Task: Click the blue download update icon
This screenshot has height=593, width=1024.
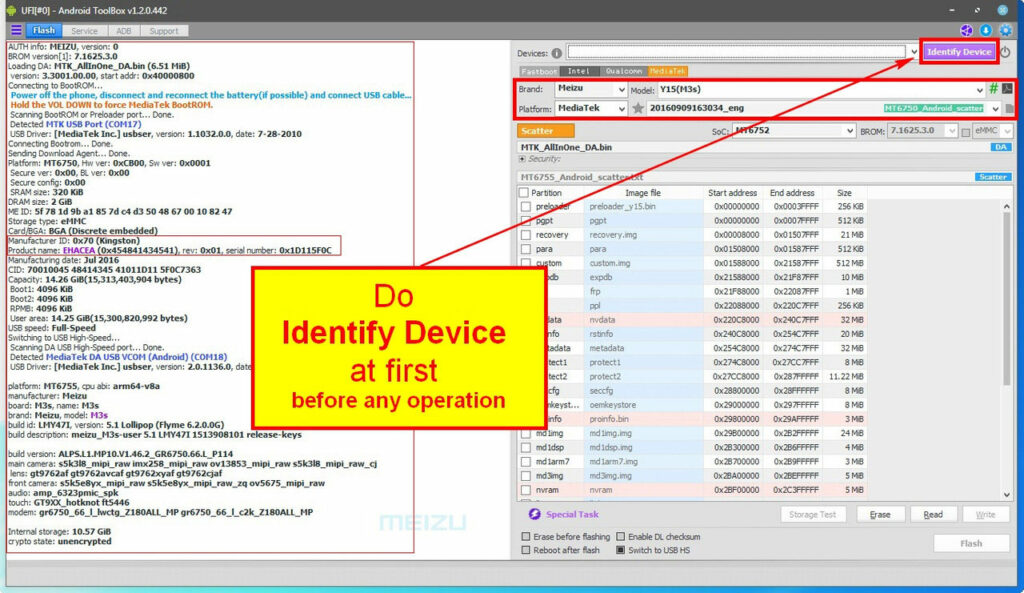Action: click(987, 31)
